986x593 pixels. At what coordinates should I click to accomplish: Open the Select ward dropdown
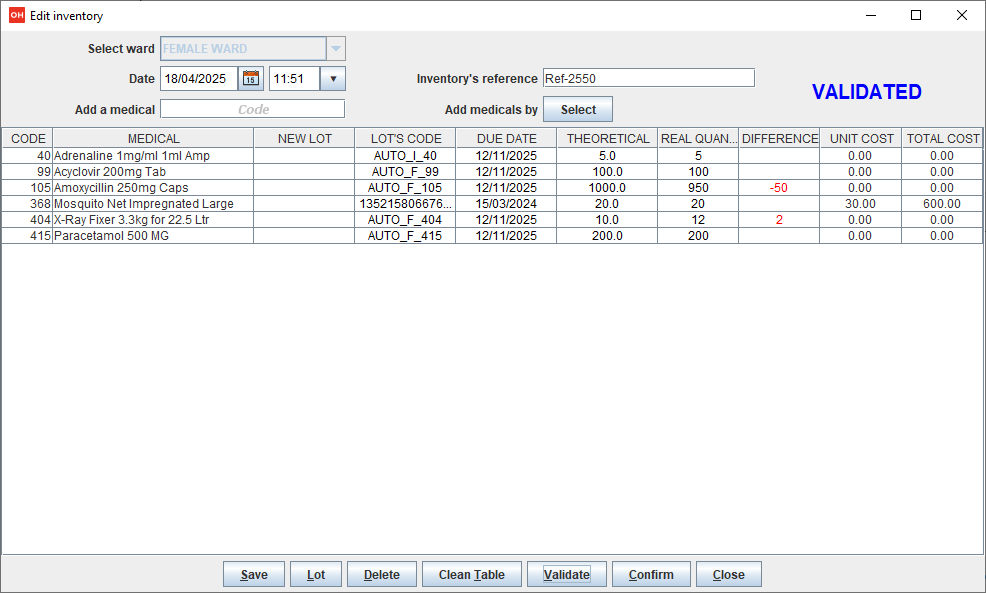pos(336,48)
